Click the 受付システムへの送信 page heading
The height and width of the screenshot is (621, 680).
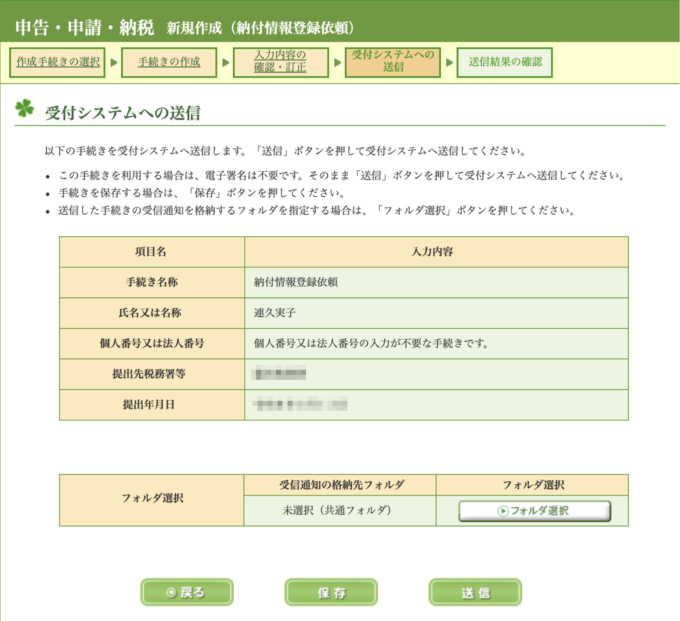[x=123, y=113]
